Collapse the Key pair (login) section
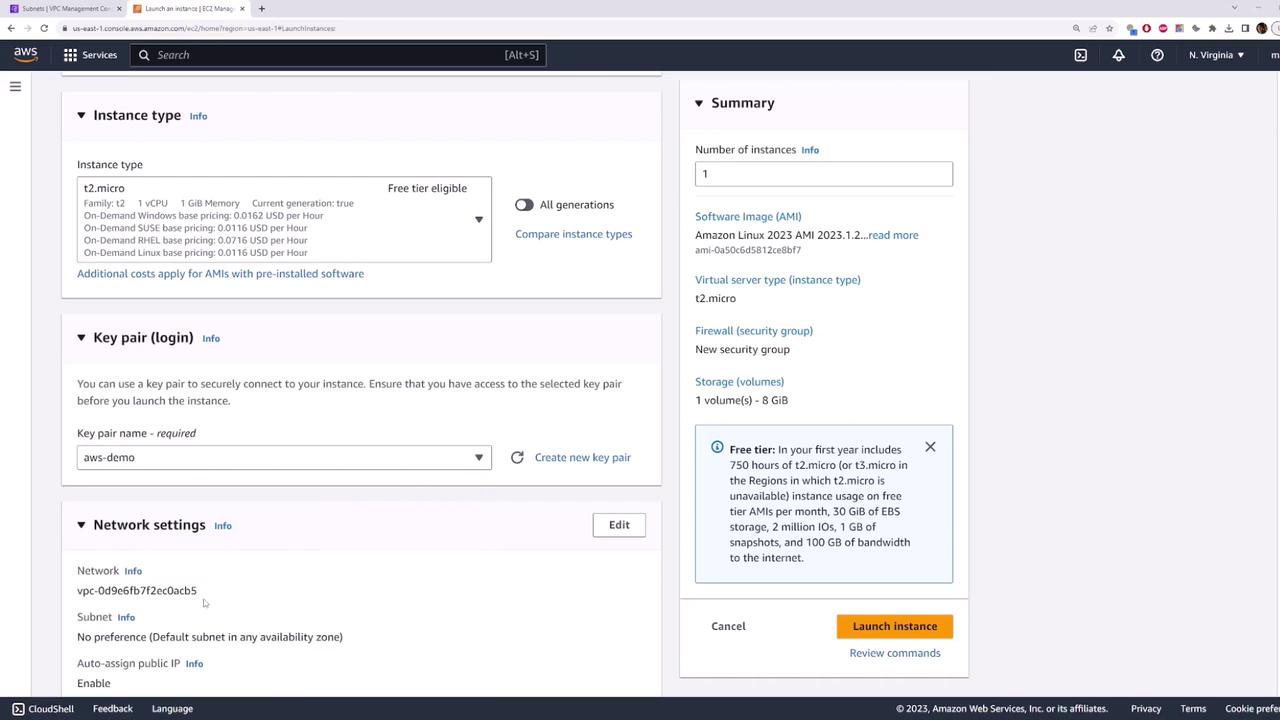 [x=81, y=338]
